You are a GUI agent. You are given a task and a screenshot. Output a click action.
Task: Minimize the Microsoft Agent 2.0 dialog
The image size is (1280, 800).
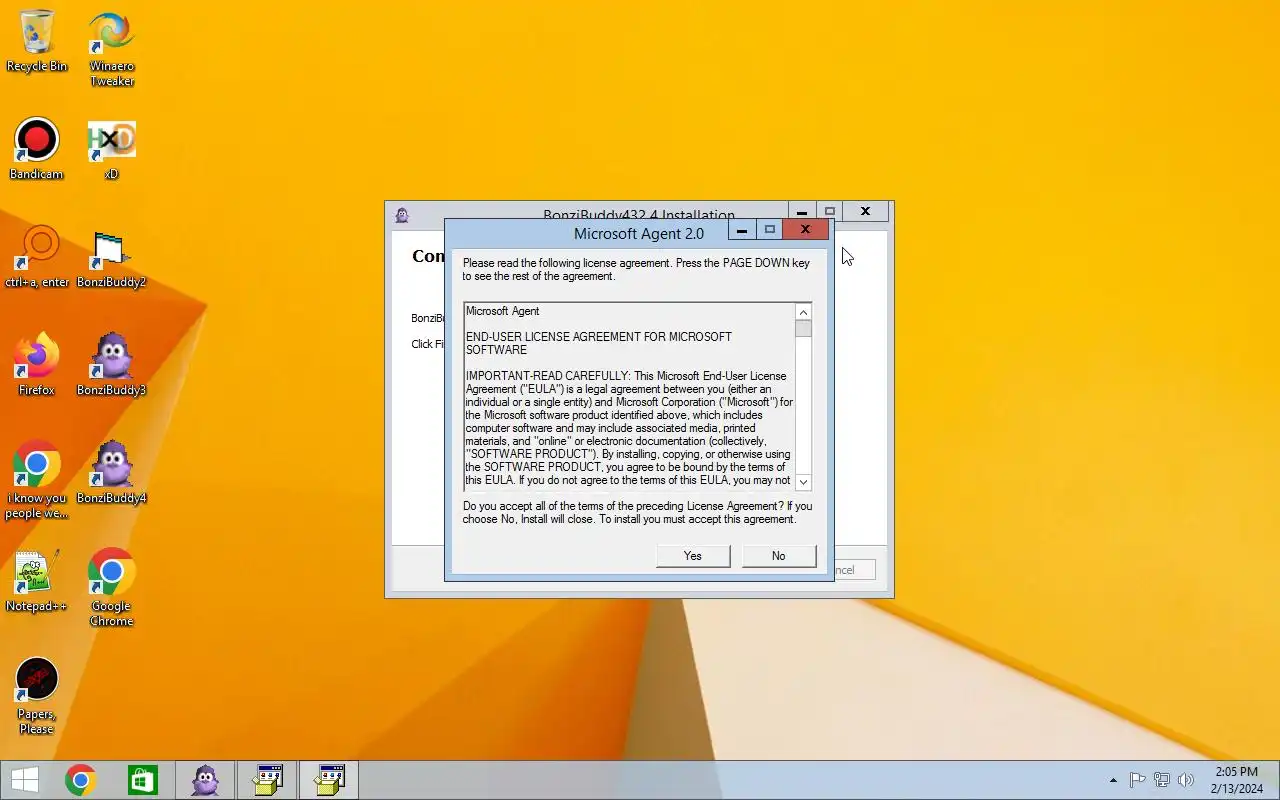pyautogui.click(x=741, y=230)
